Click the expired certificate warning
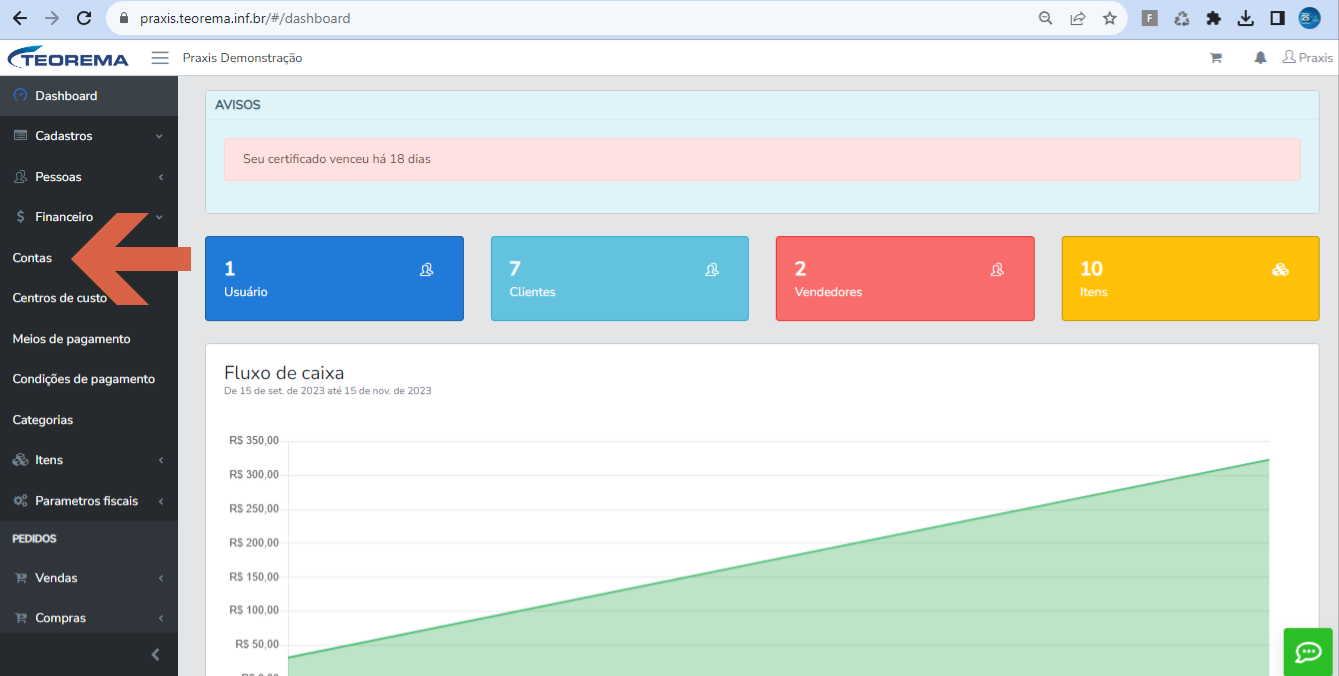 pyautogui.click(x=762, y=159)
